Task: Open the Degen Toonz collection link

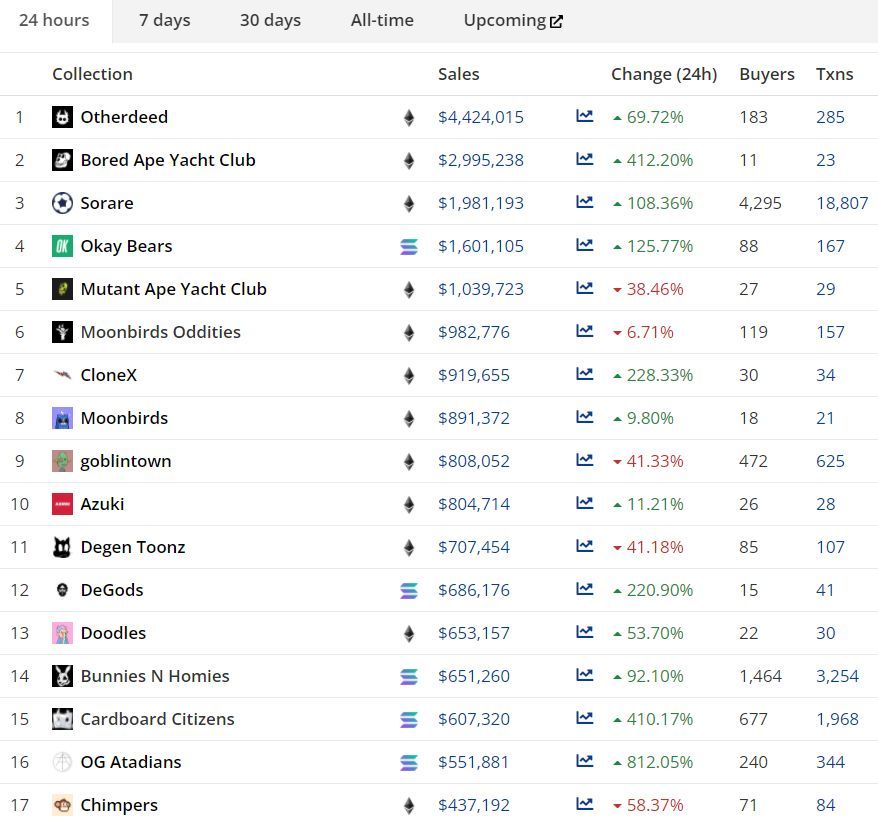Action: click(x=133, y=547)
